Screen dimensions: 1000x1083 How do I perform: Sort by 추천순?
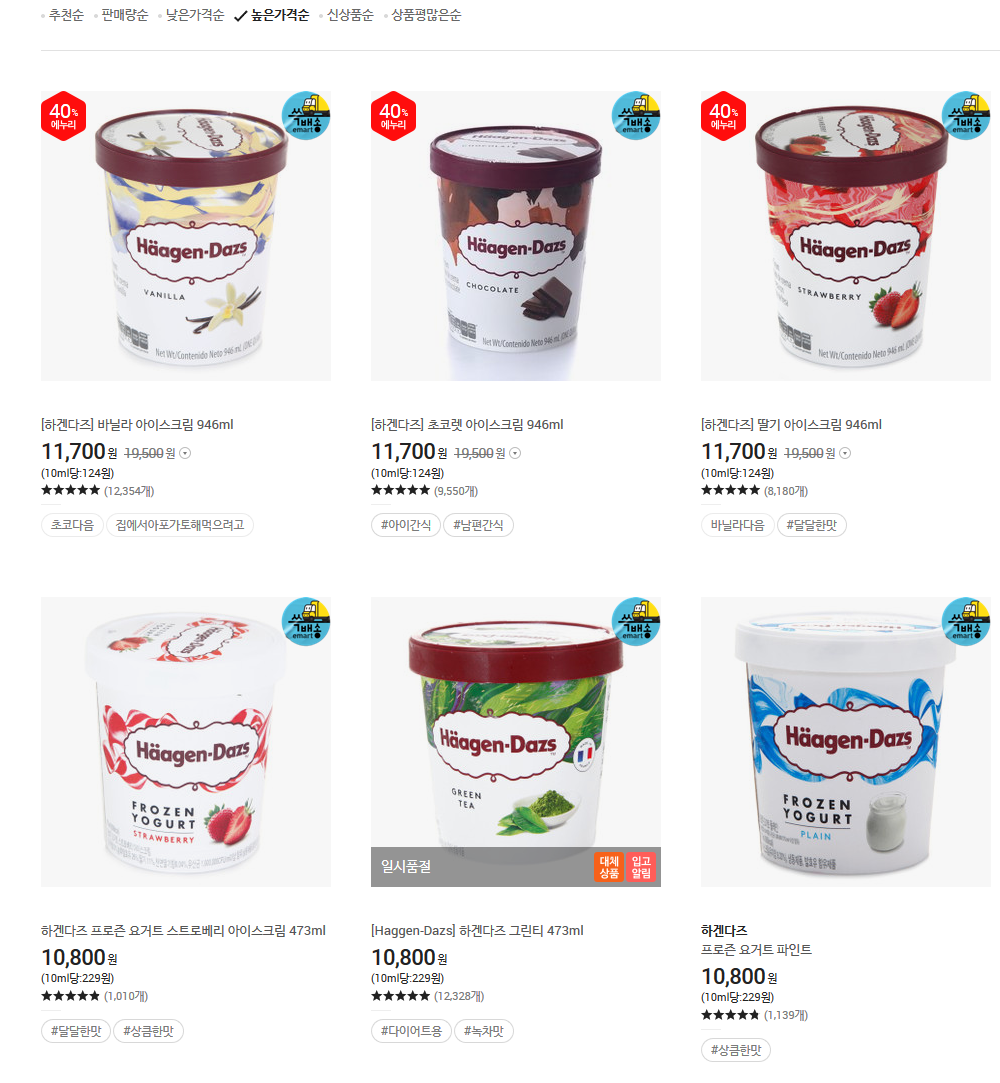tap(66, 15)
